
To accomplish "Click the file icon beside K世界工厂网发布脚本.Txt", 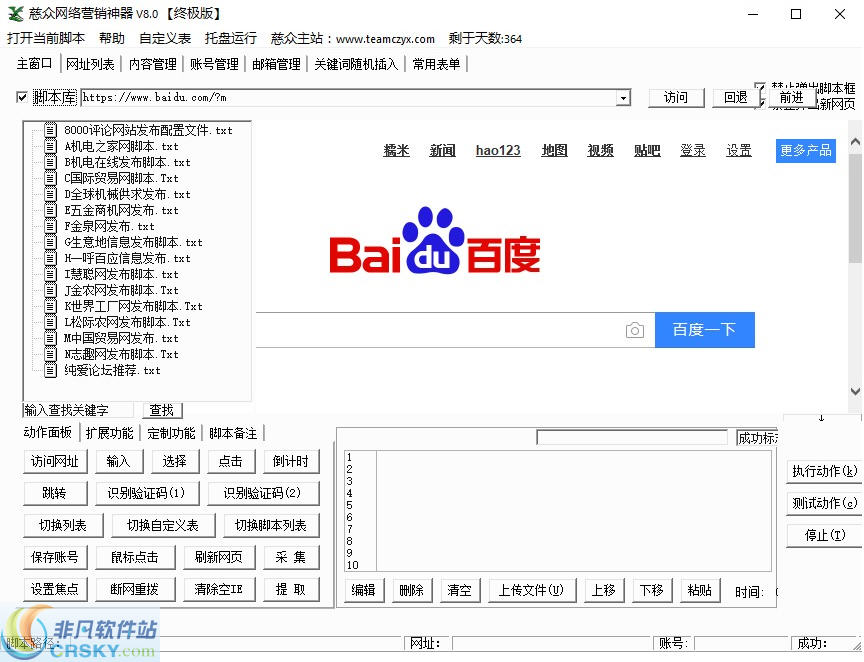I will pyautogui.click(x=50, y=306).
